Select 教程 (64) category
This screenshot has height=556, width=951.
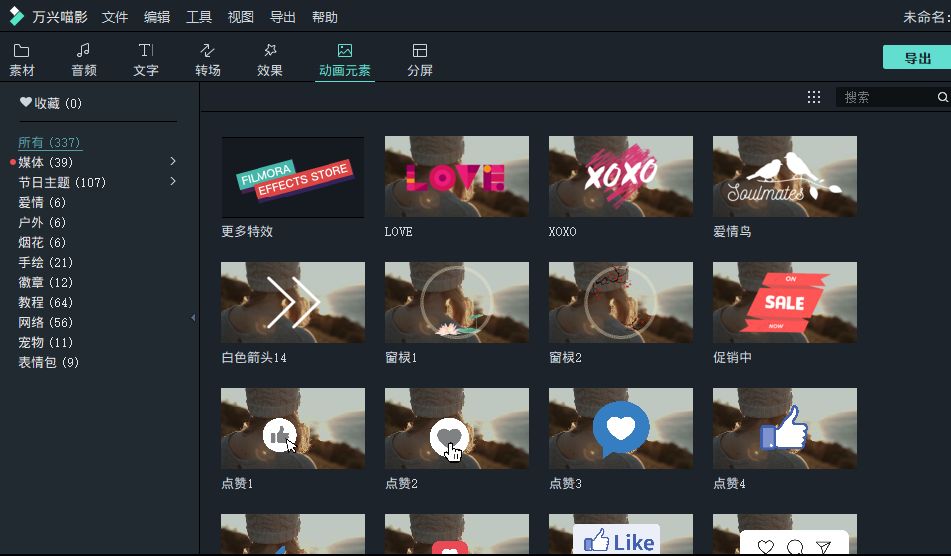pyautogui.click(x=45, y=303)
